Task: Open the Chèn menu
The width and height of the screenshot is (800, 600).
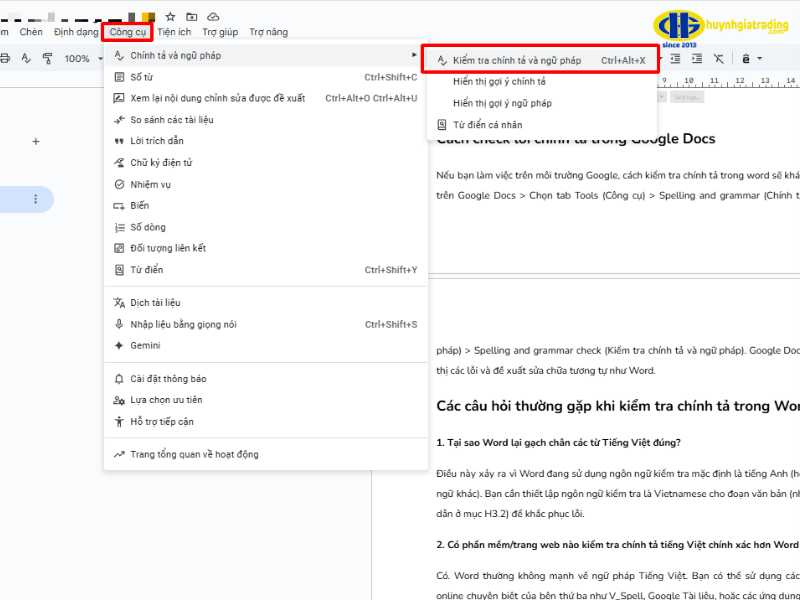Action: tap(30, 31)
